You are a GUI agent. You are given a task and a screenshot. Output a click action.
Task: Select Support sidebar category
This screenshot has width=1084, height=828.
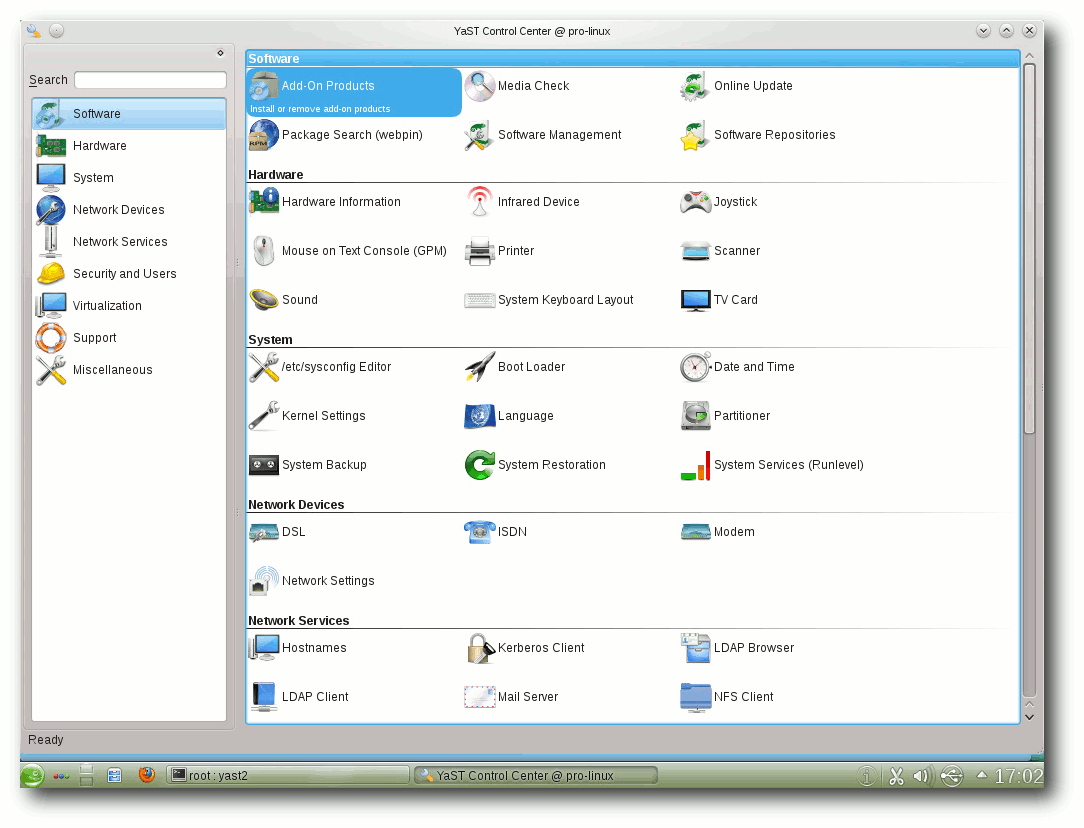129,338
